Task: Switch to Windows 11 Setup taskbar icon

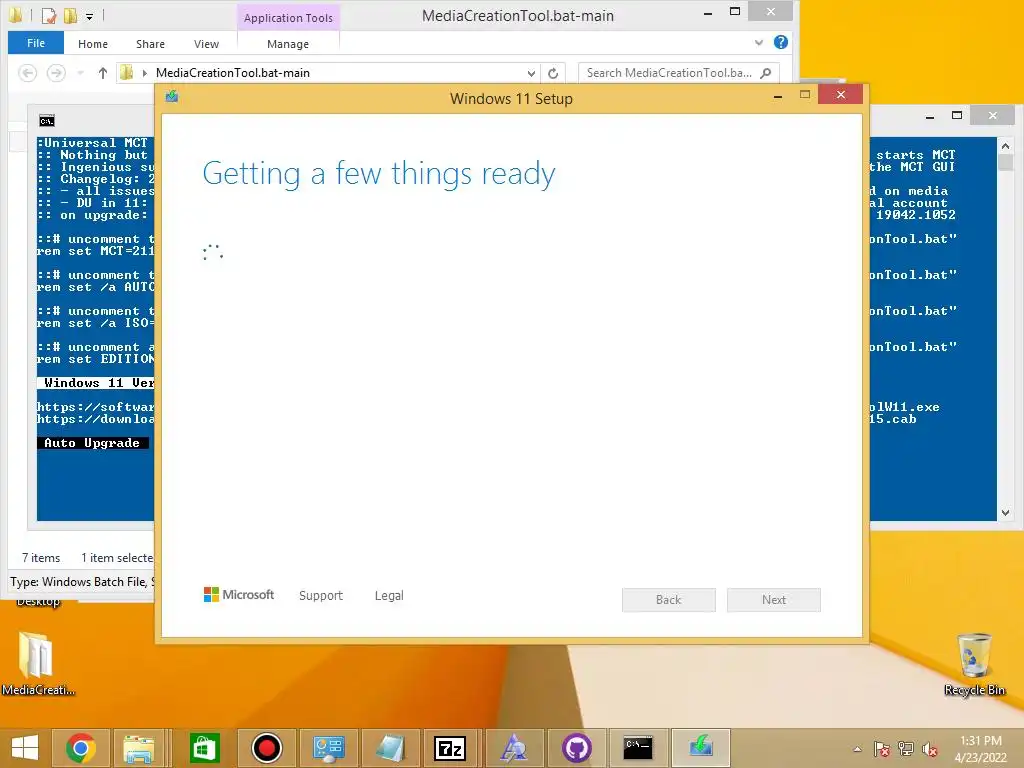Action: coord(701,748)
